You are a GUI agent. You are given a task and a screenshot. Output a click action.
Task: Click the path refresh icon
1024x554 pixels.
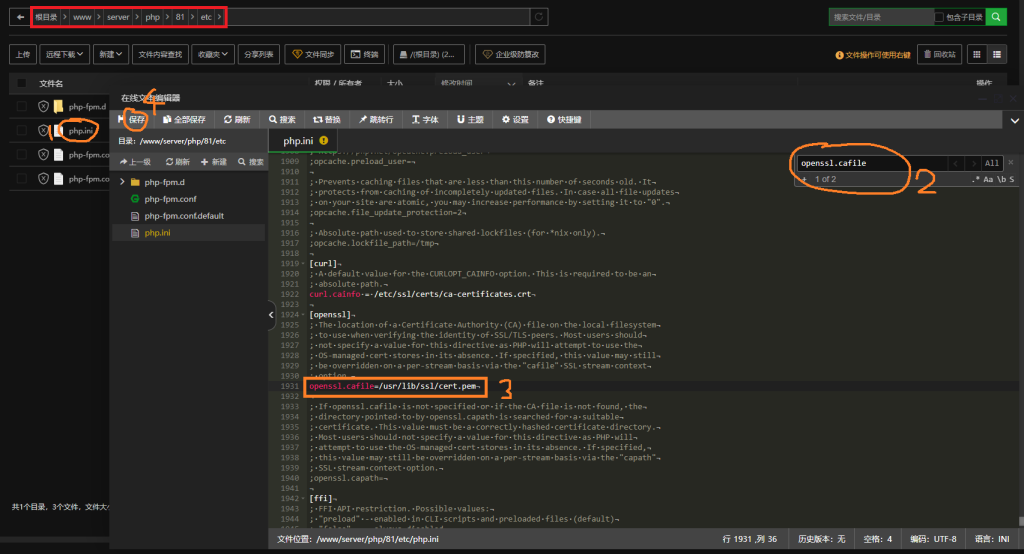(x=539, y=17)
